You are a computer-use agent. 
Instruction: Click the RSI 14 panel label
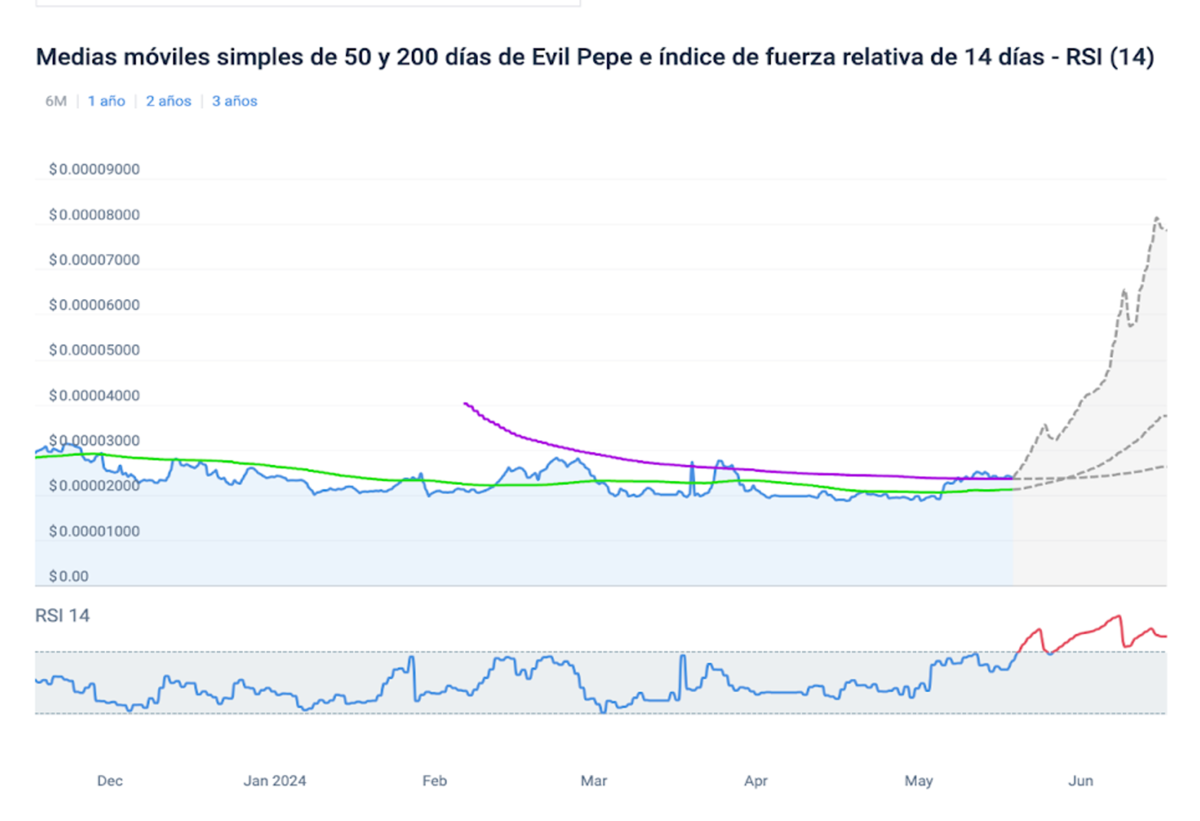pyautogui.click(x=62, y=616)
